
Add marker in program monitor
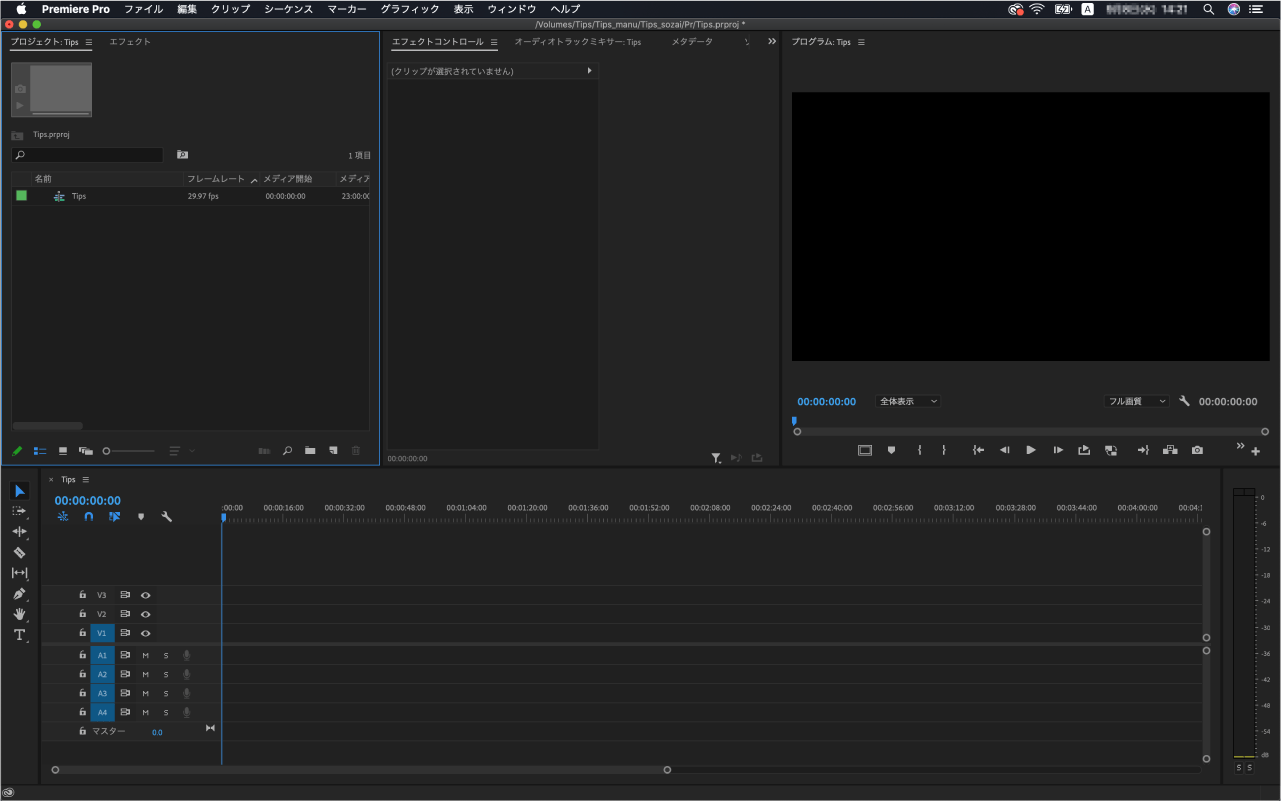point(891,450)
